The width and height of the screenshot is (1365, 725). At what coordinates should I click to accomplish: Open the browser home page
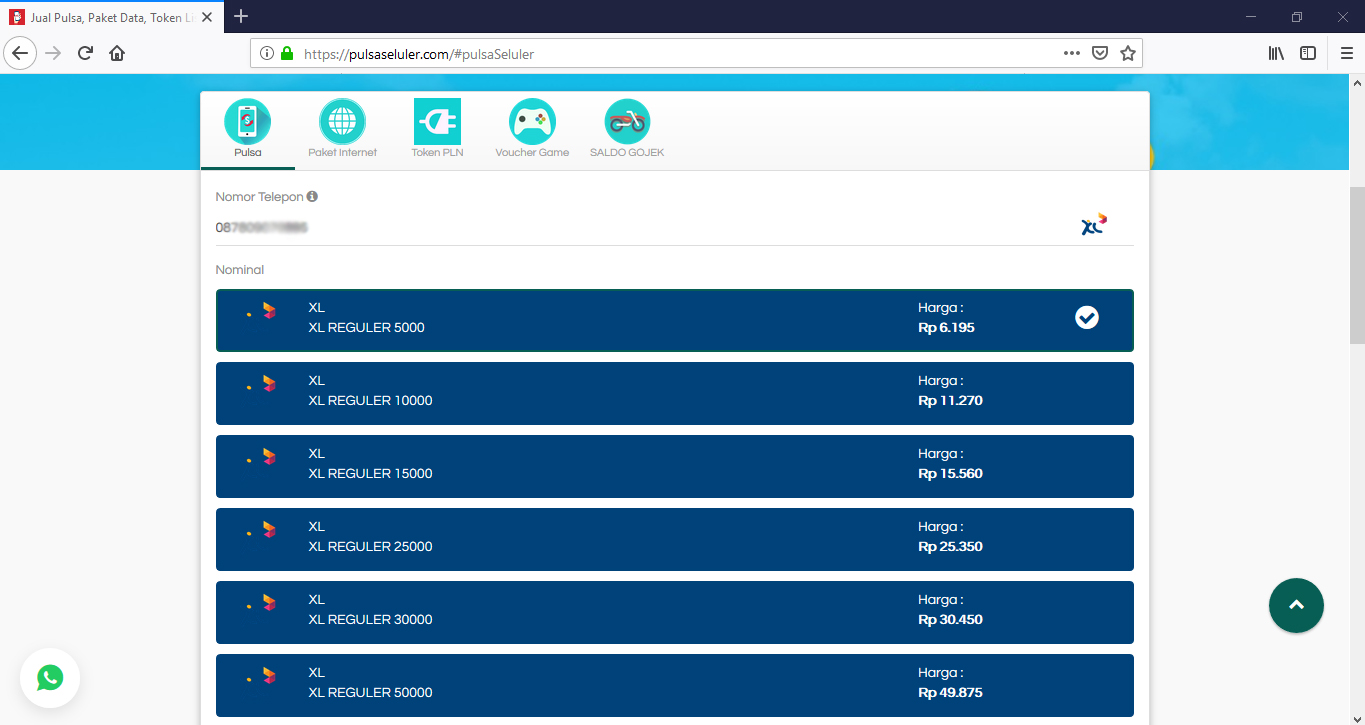(x=117, y=53)
